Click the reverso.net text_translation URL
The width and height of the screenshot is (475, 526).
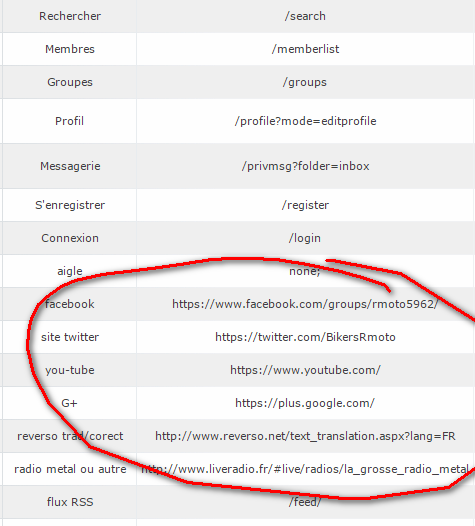(x=305, y=436)
